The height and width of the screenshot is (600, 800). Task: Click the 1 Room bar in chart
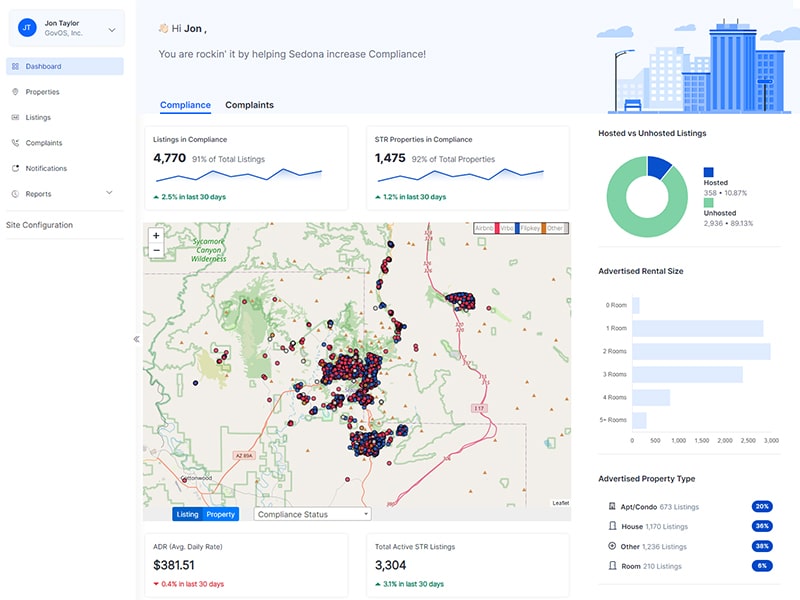[x=697, y=329]
